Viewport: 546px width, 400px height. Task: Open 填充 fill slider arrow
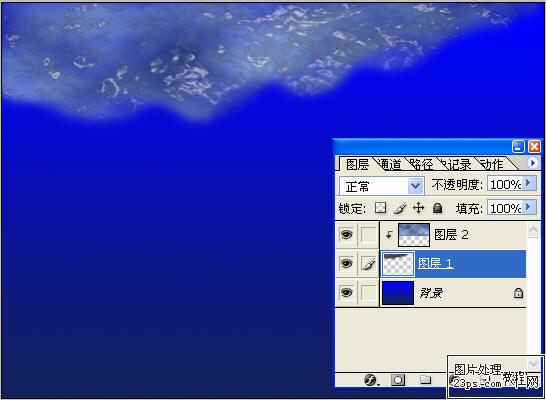click(x=529, y=207)
